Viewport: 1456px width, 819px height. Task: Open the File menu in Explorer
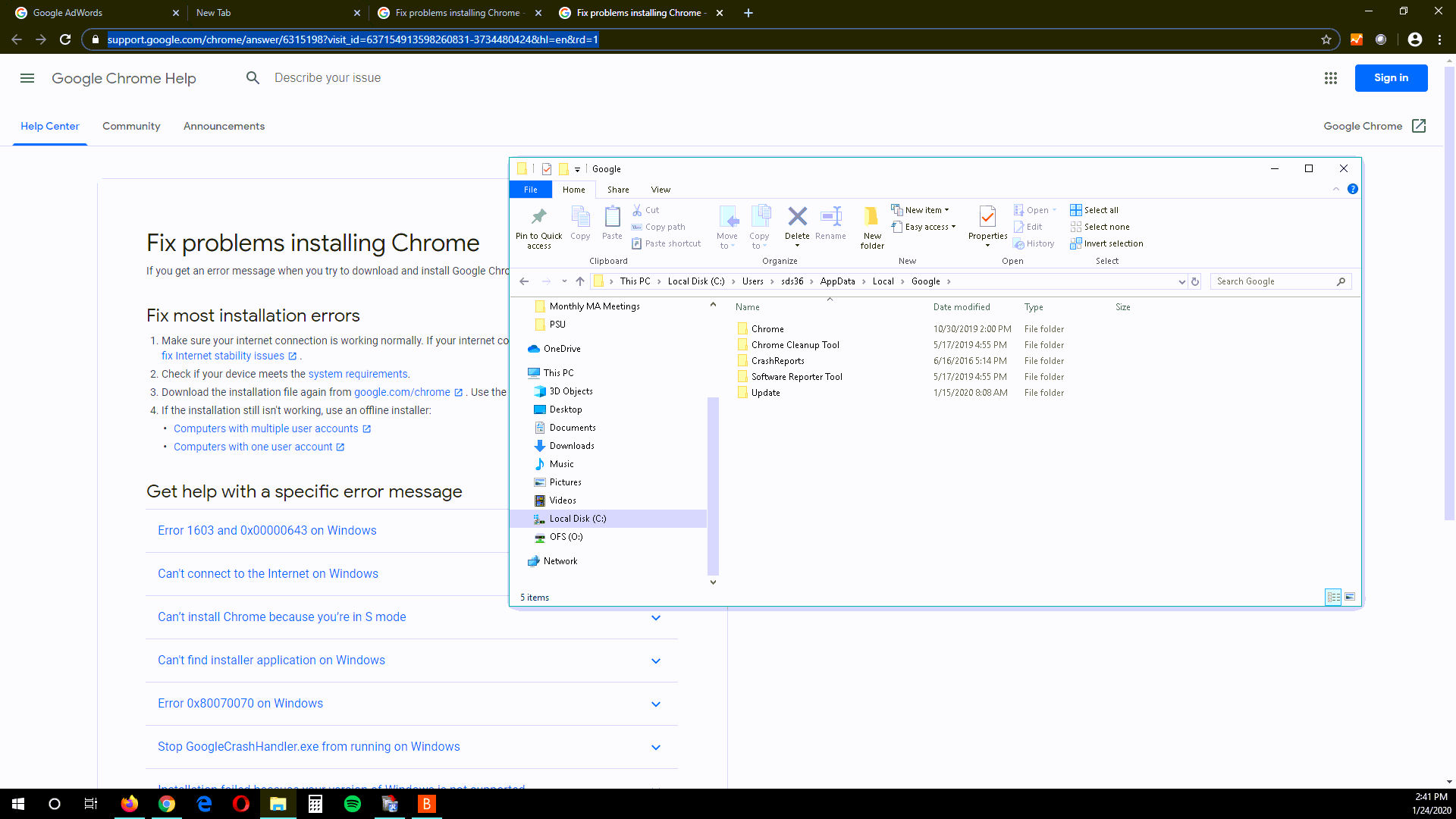tap(530, 189)
